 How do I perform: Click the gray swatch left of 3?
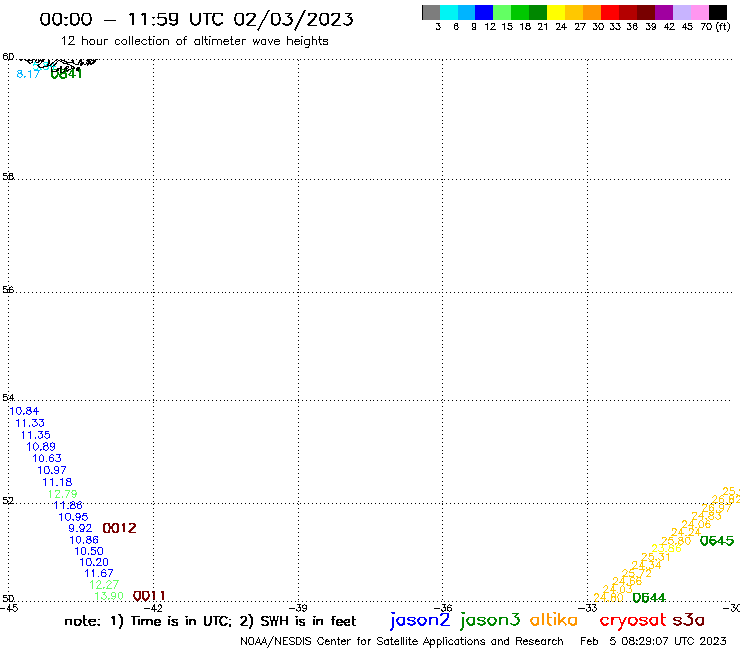[431, 13]
